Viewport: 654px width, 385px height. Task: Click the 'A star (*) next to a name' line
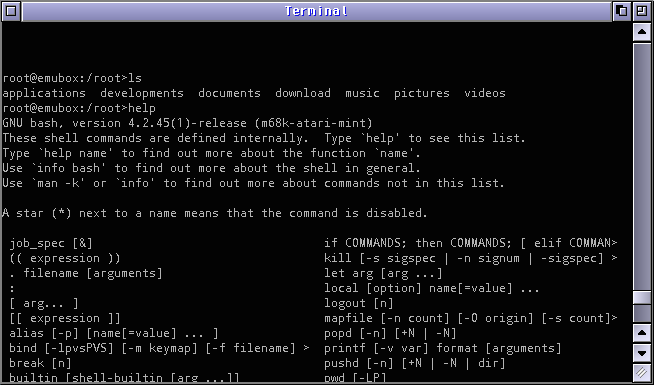(x=215, y=214)
